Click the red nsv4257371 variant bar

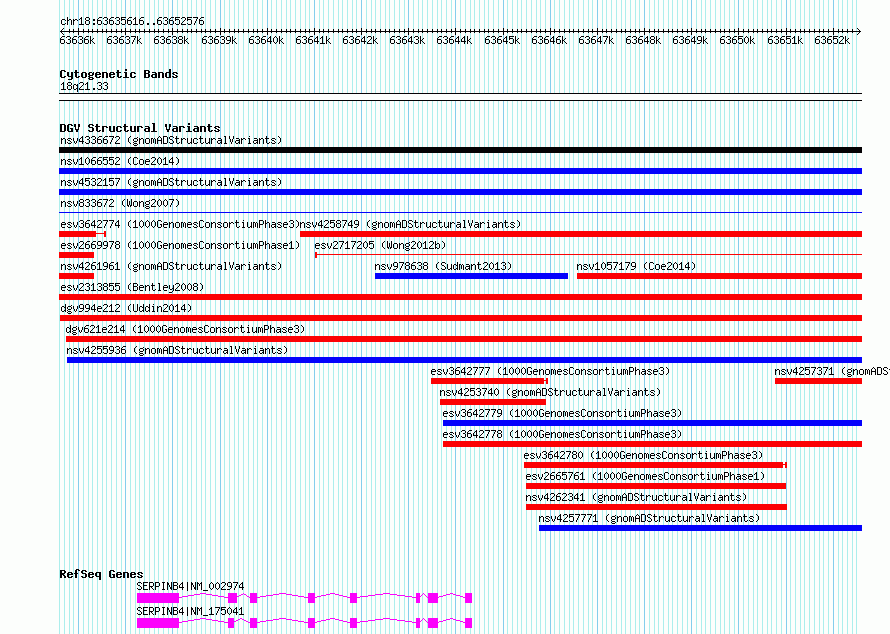(x=818, y=381)
